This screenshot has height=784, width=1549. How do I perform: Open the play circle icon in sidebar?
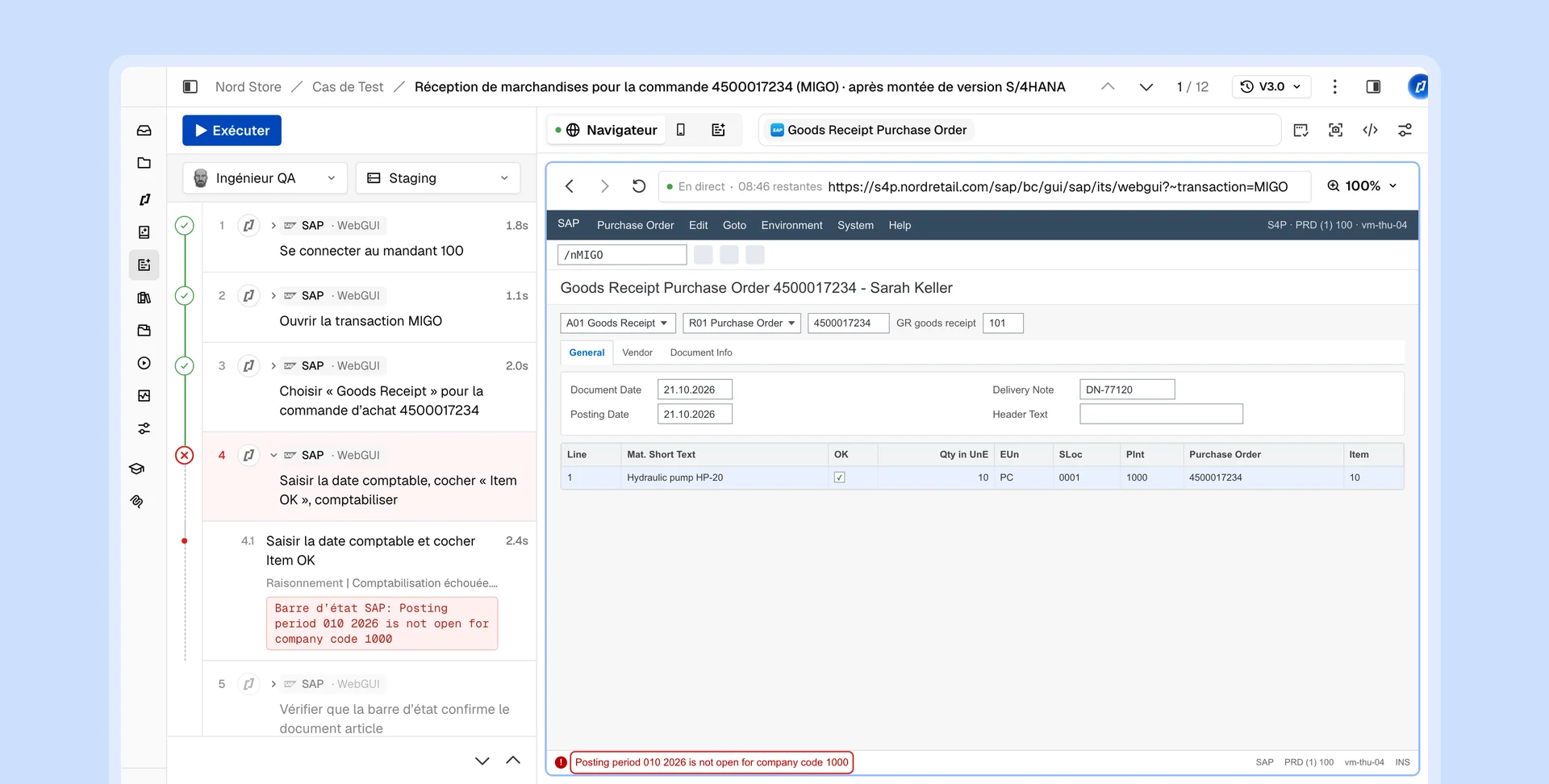pyautogui.click(x=144, y=364)
